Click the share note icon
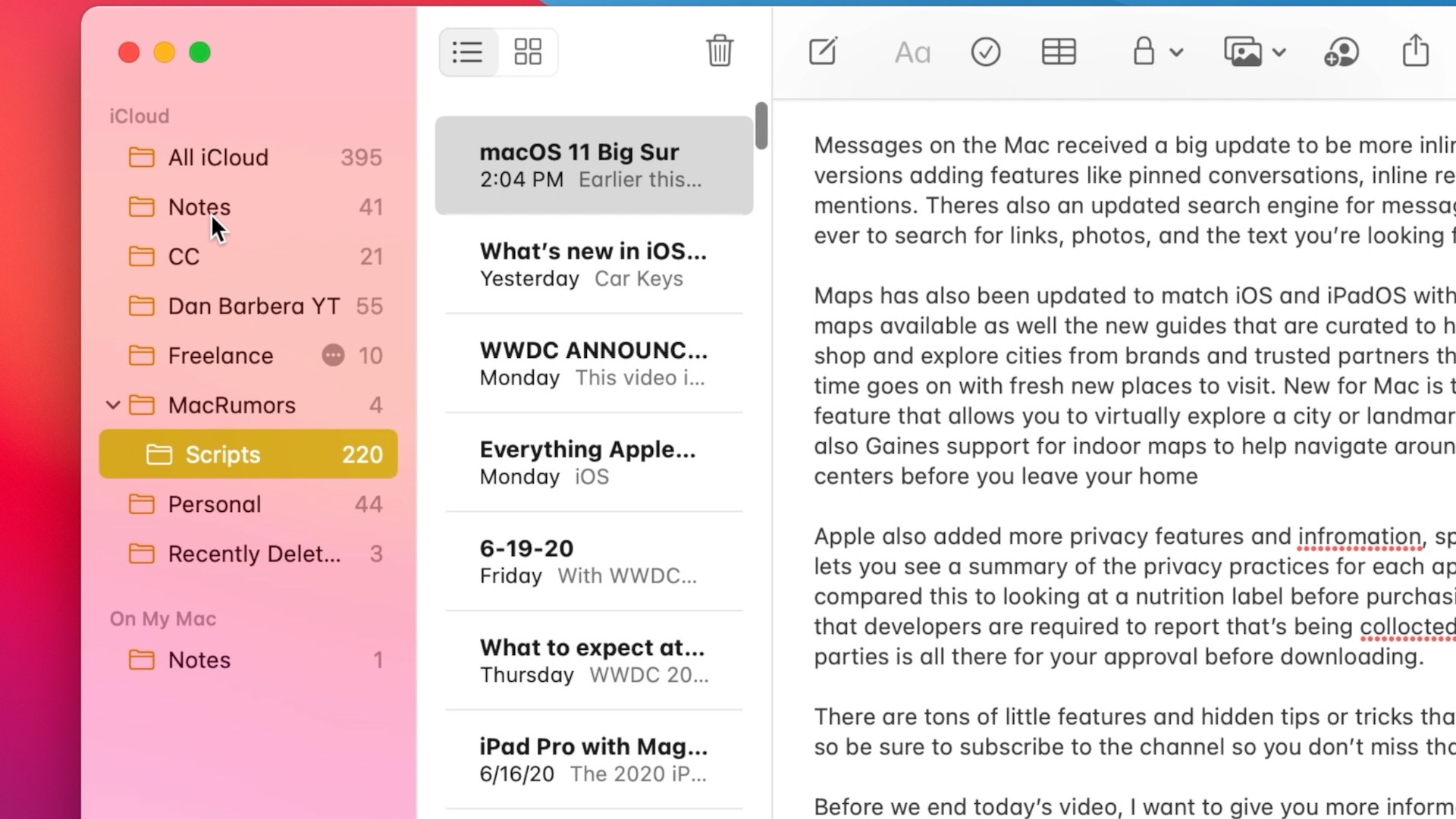Viewport: 1456px width, 819px height. [x=1417, y=51]
